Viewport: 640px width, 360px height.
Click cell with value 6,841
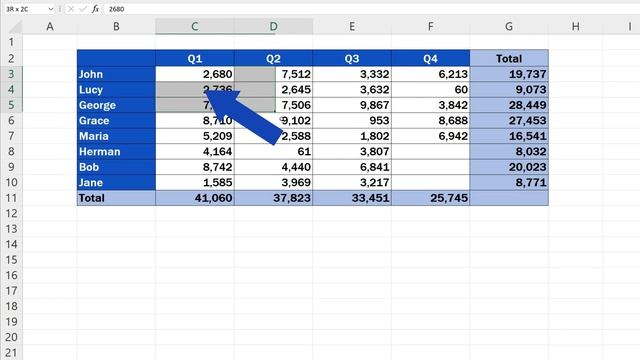352,167
